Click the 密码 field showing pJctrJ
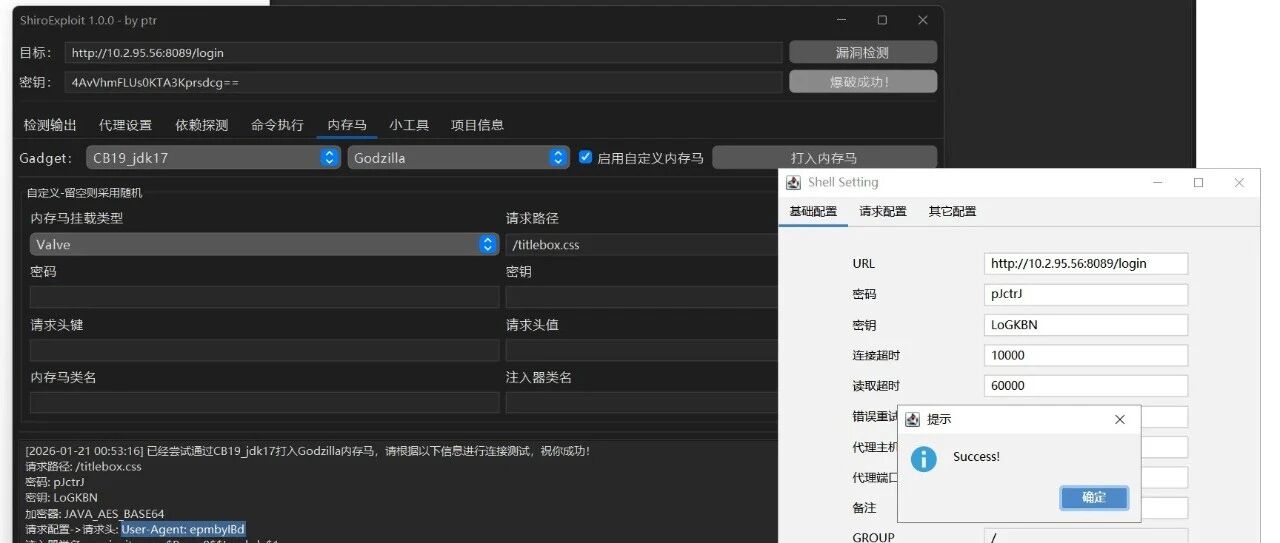1280x543 pixels. coord(1086,294)
